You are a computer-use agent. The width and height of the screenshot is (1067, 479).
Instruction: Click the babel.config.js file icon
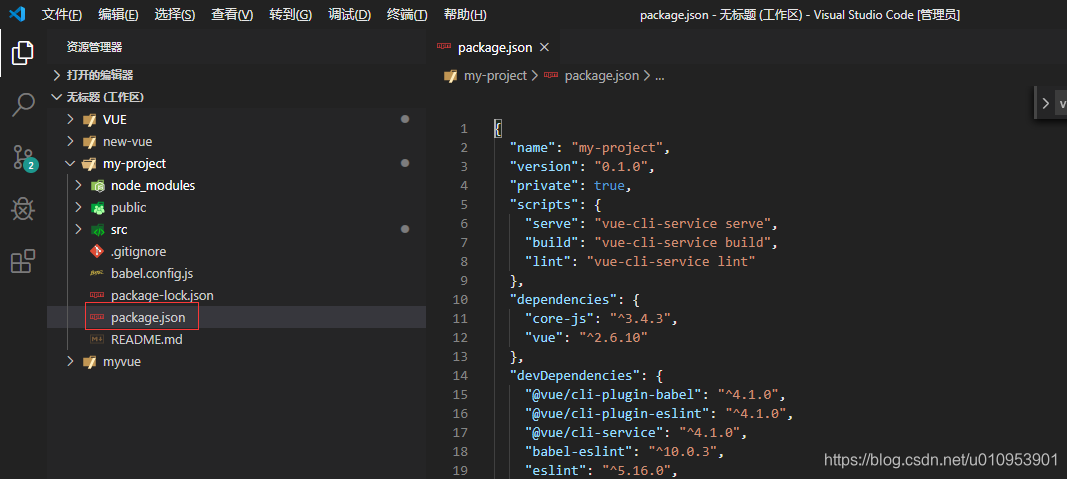(x=97, y=274)
